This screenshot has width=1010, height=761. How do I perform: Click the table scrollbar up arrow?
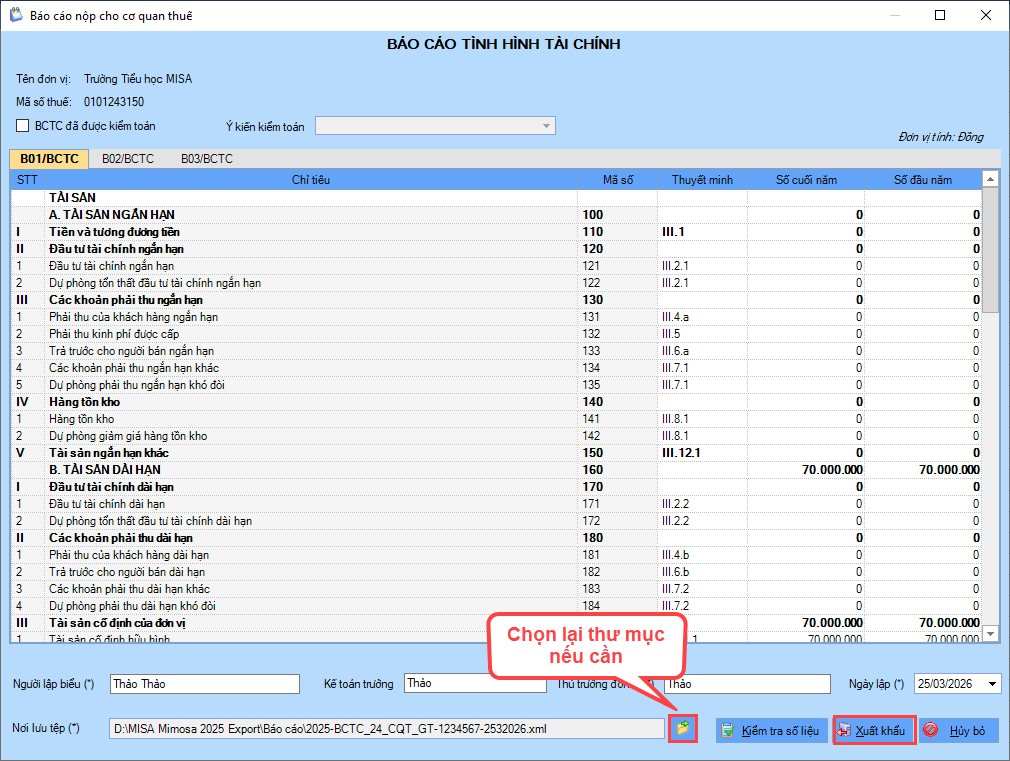990,180
